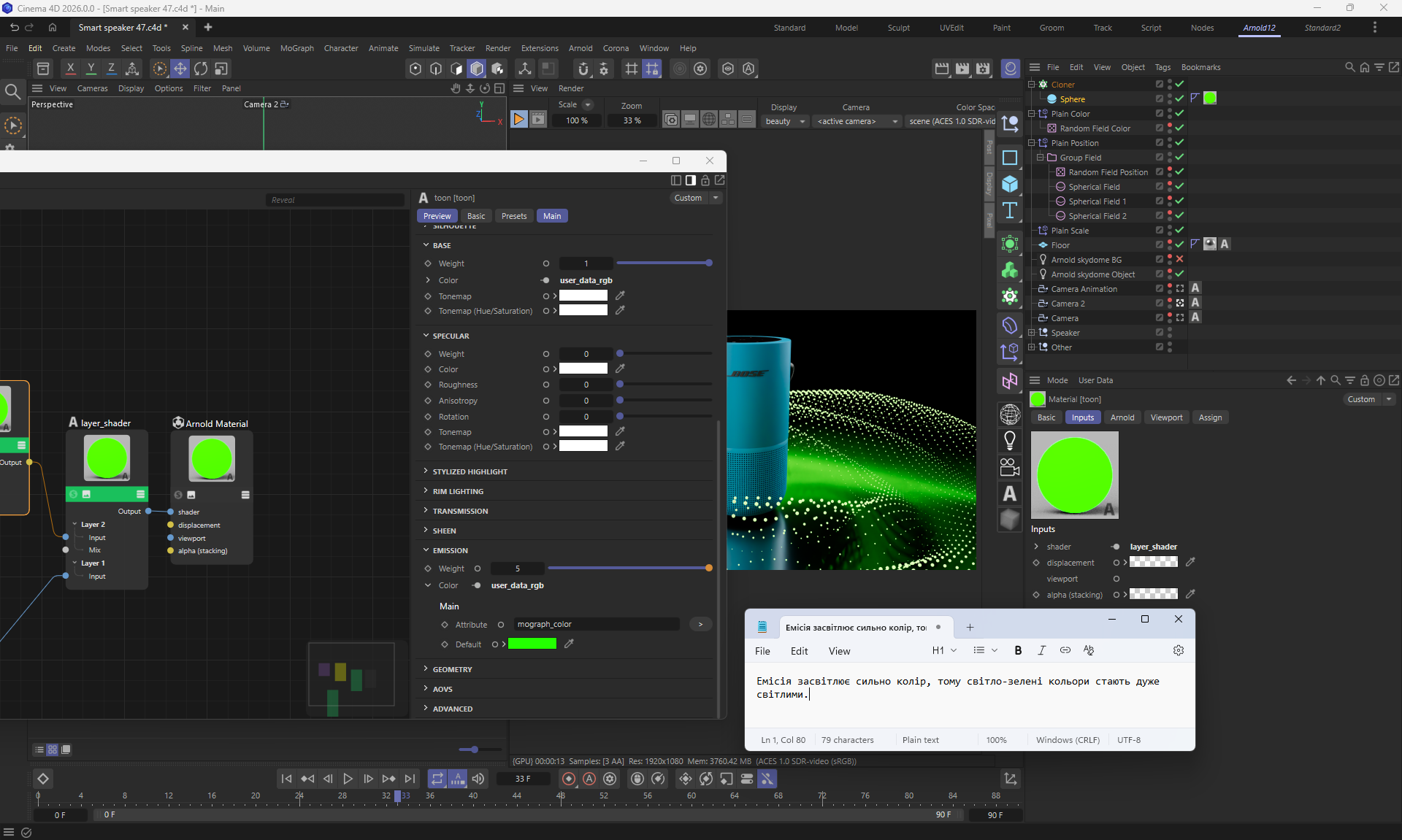
Task: Enable the Arnold skydome BG object
Action: click(x=1179, y=259)
